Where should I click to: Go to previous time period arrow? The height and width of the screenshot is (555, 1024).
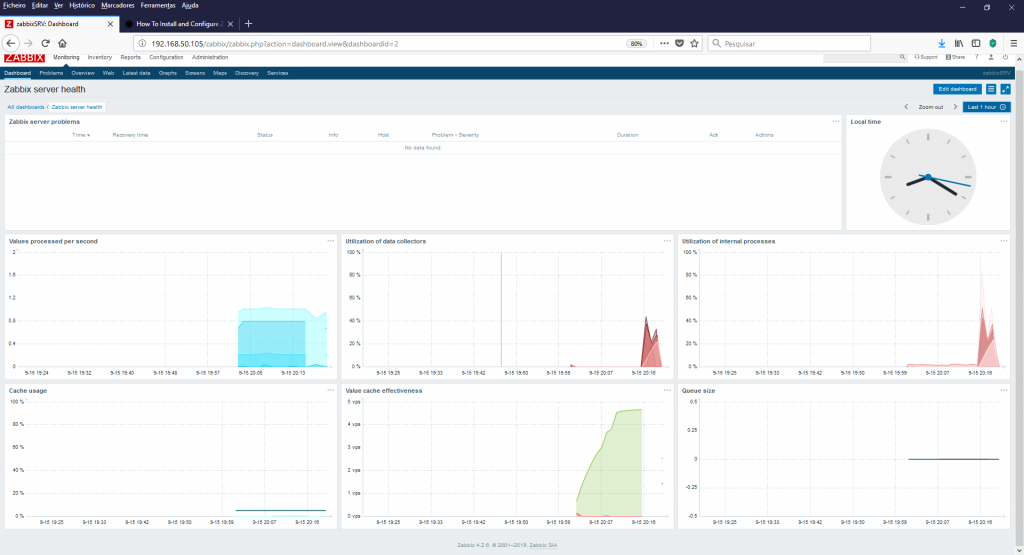tap(906, 106)
